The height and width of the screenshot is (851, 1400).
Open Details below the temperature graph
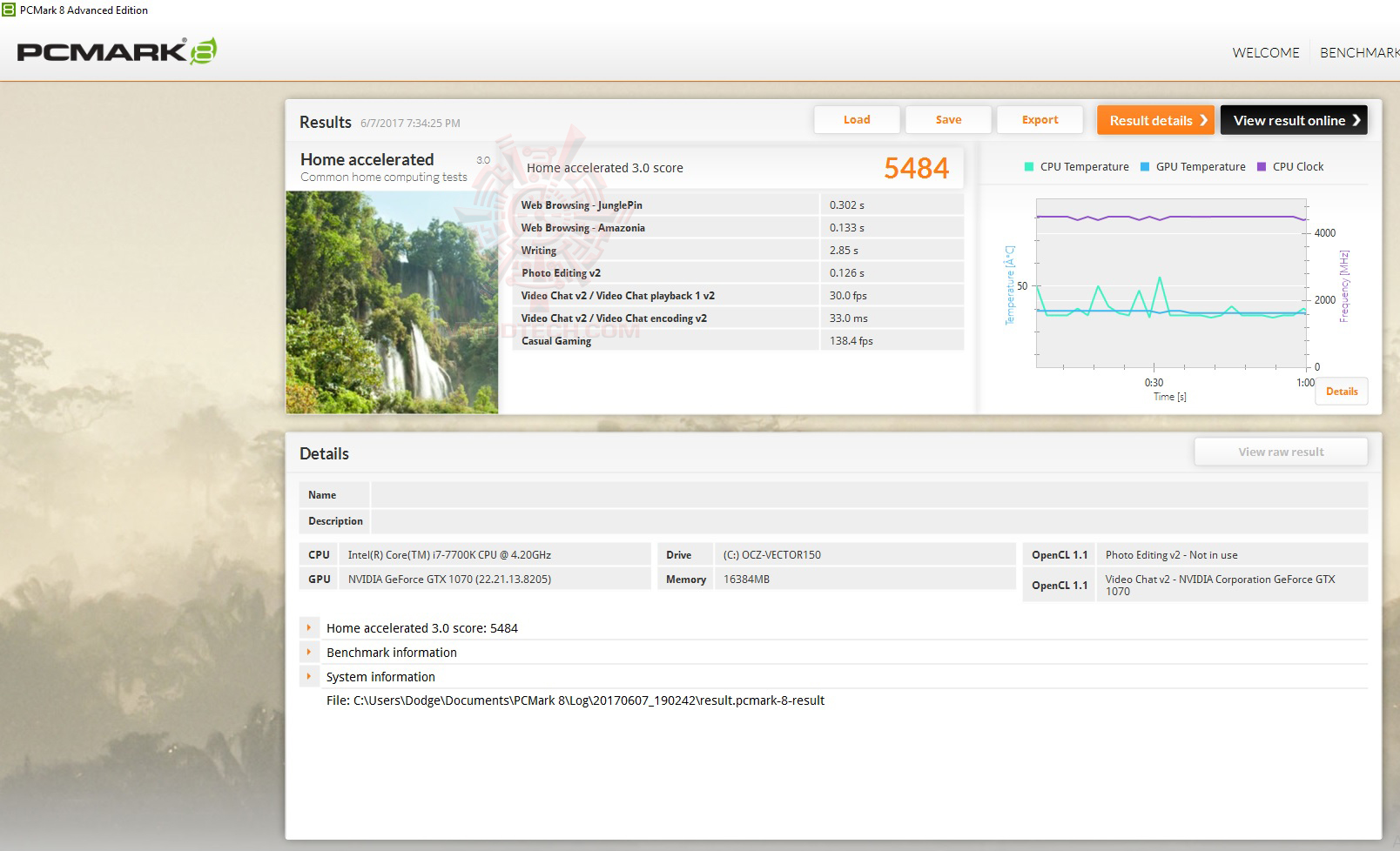pyautogui.click(x=1342, y=392)
